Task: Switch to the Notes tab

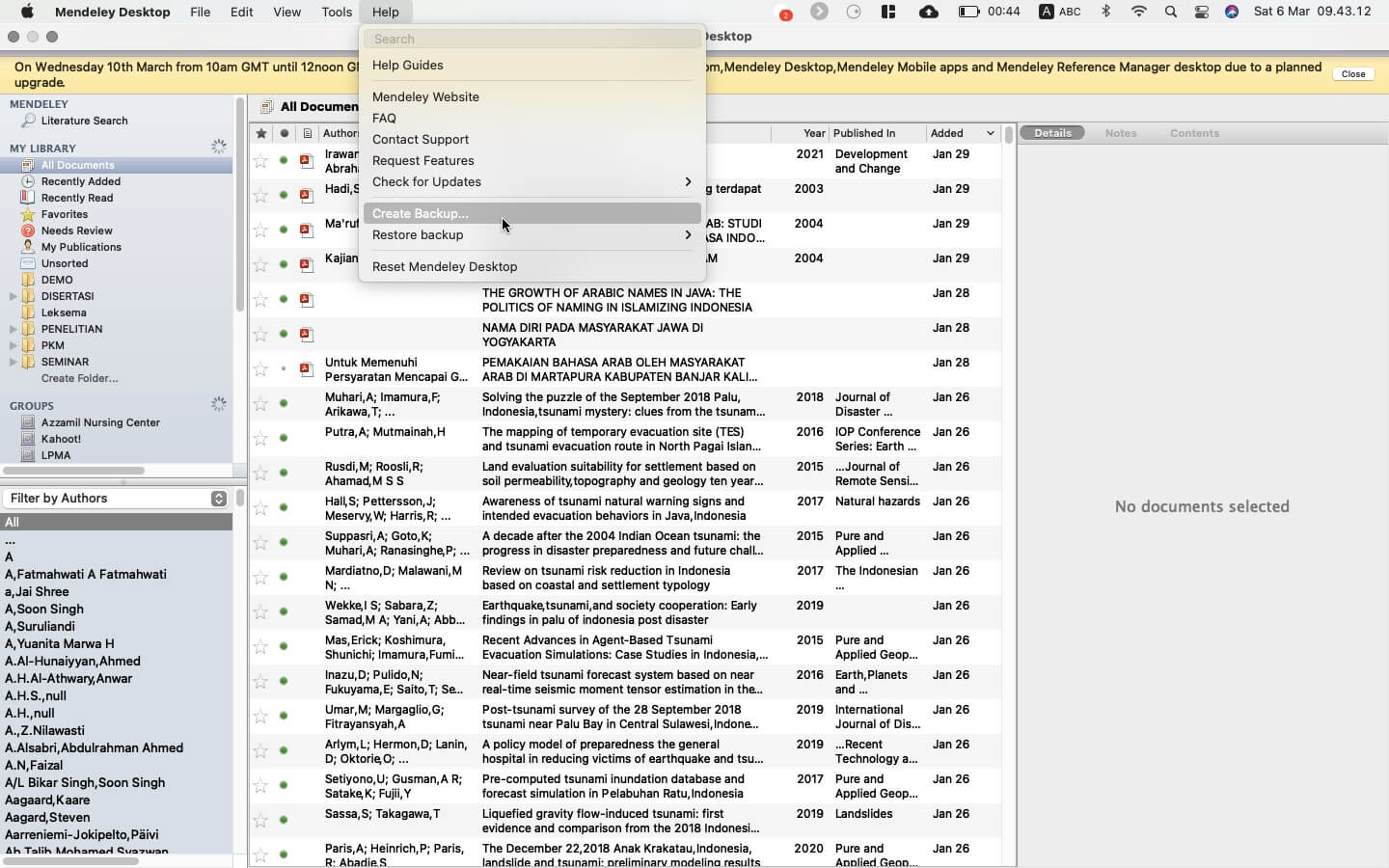Action: click(x=1120, y=133)
